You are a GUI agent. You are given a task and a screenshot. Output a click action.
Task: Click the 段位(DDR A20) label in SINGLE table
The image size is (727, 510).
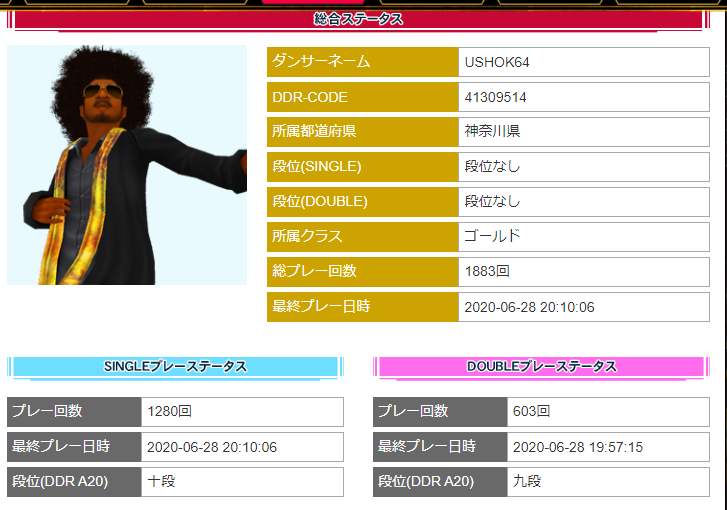pos(74,482)
